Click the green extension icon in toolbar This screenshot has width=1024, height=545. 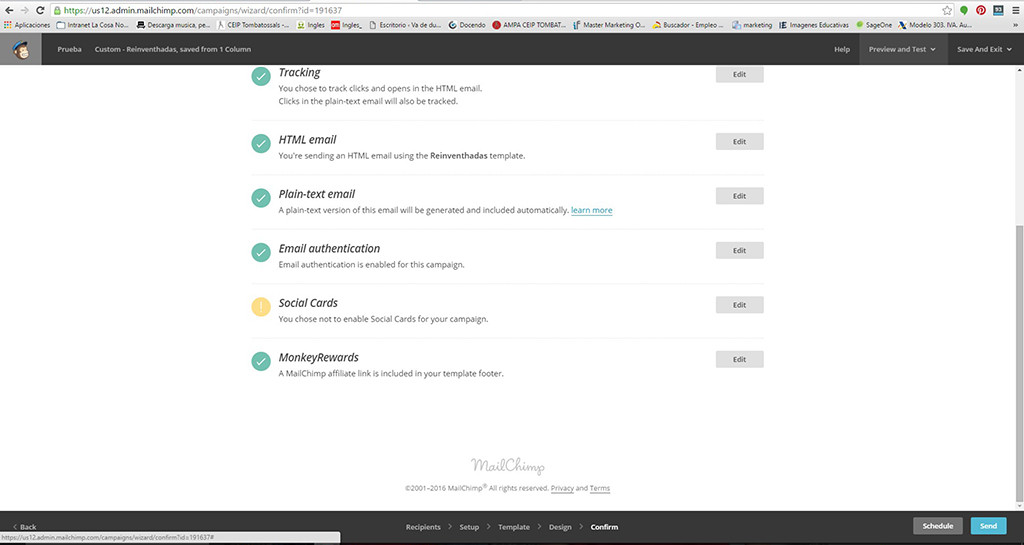coord(964,10)
